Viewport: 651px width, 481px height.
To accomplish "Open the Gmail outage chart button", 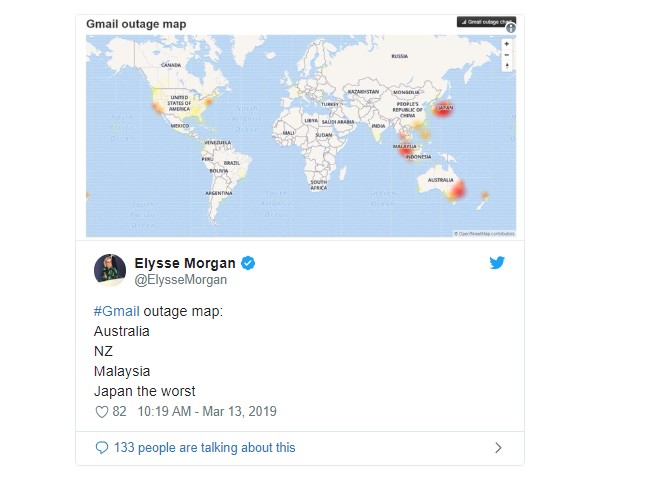I will (486, 21).
